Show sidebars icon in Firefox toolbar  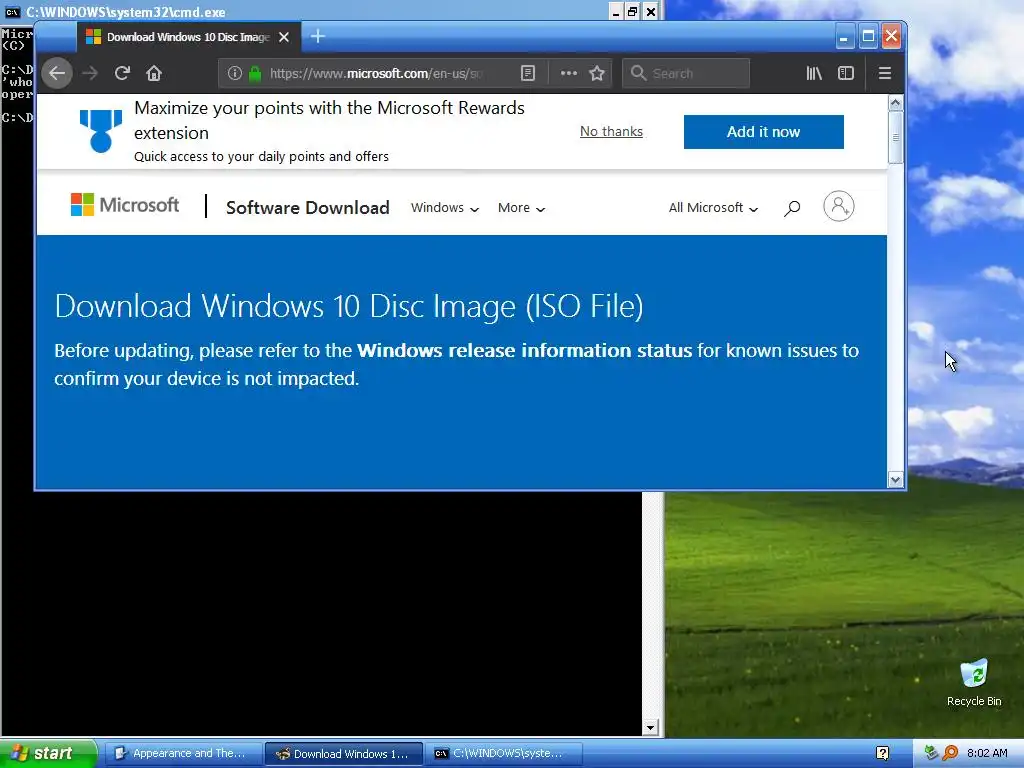coord(846,73)
